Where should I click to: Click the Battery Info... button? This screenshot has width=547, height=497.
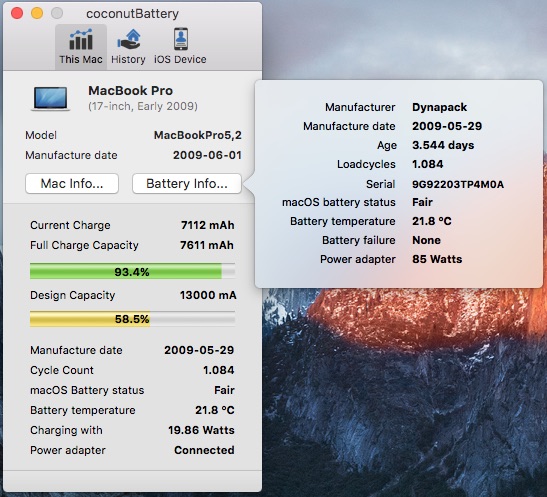coord(187,183)
